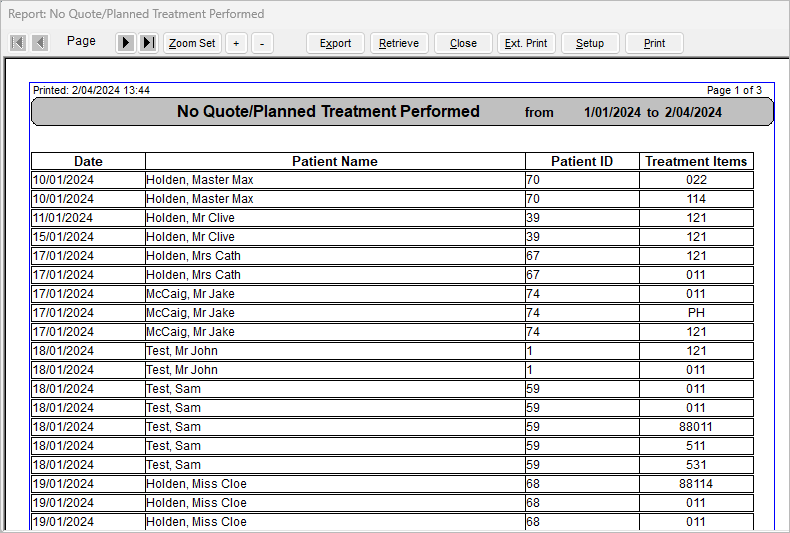Open printer Setup
This screenshot has width=790, height=533.
tap(590, 43)
